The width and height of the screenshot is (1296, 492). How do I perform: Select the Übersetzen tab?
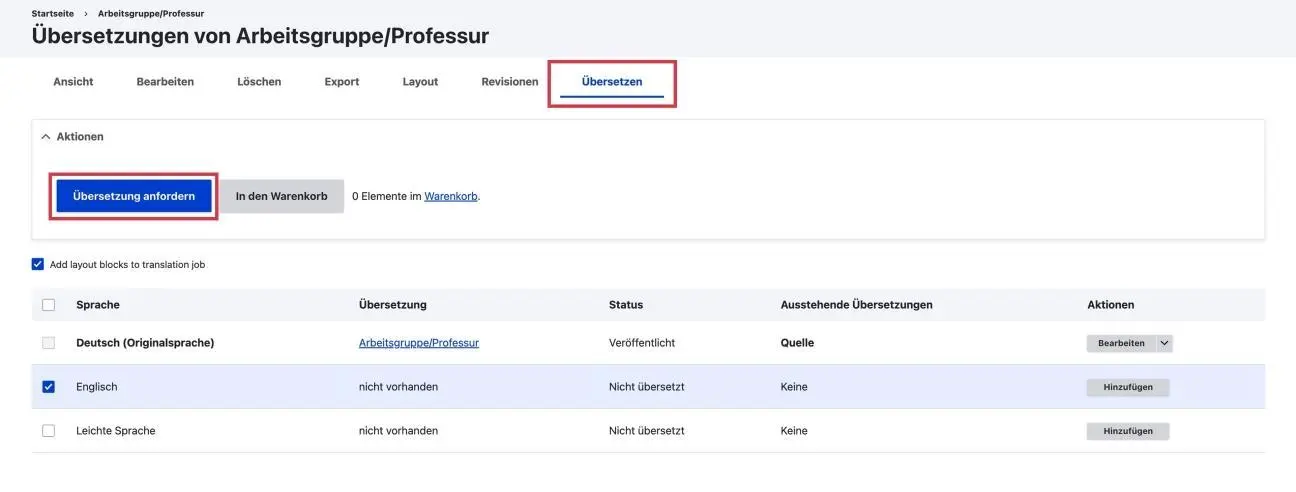click(x=612, y=82)
